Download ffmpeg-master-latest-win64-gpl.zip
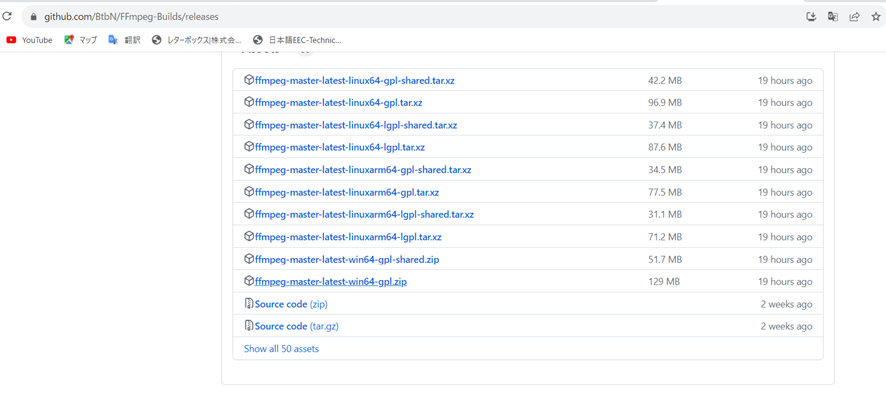The image size is (886, 401). tap(331, 282)
